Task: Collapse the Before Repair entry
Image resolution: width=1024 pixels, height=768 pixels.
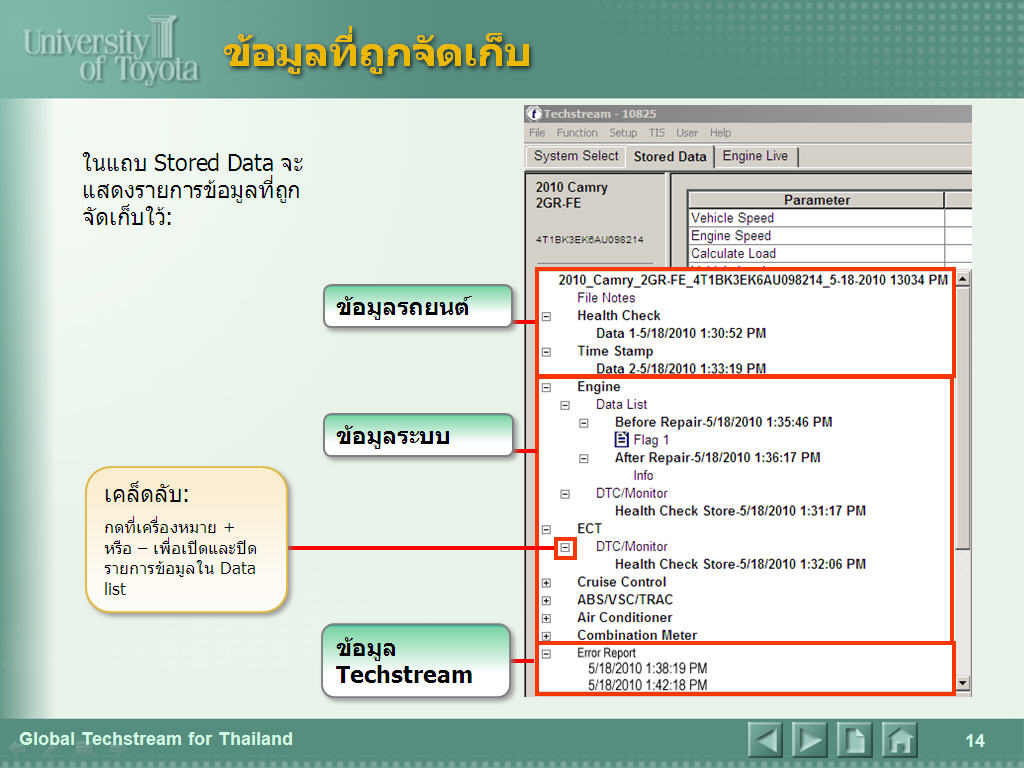Action: click(584, 423)
